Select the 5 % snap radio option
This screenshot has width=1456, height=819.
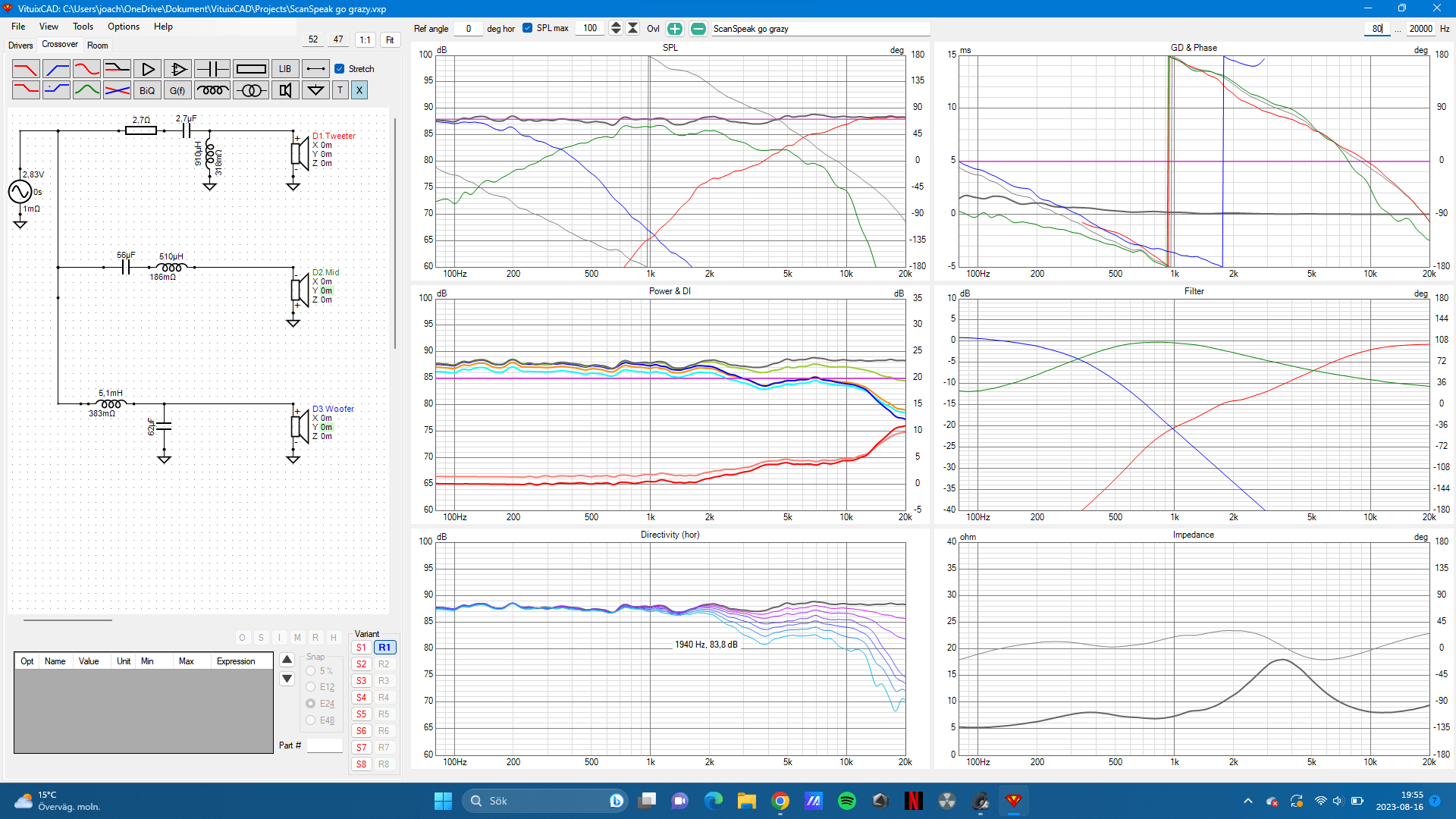311,671
